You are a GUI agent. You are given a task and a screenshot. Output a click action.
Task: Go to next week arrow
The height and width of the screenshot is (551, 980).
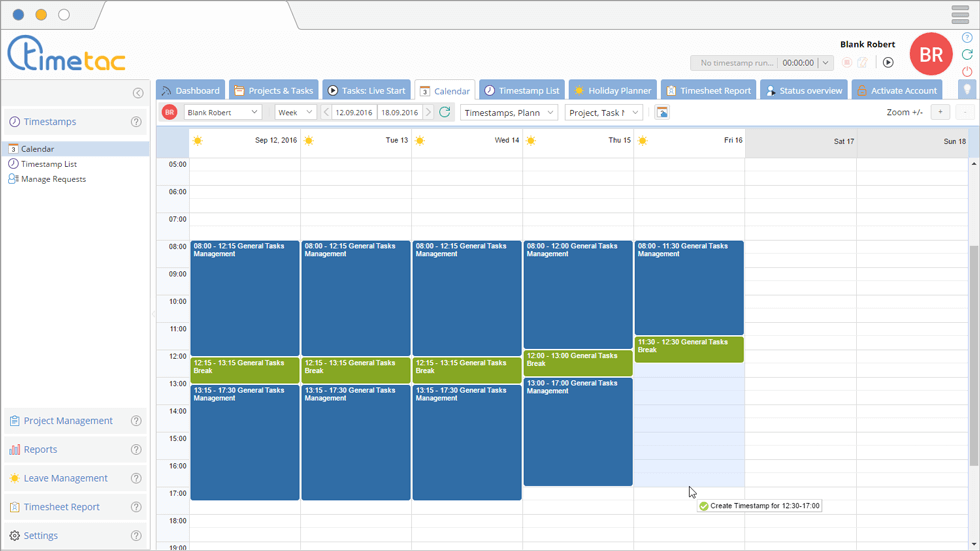click(x=428, y=112)
